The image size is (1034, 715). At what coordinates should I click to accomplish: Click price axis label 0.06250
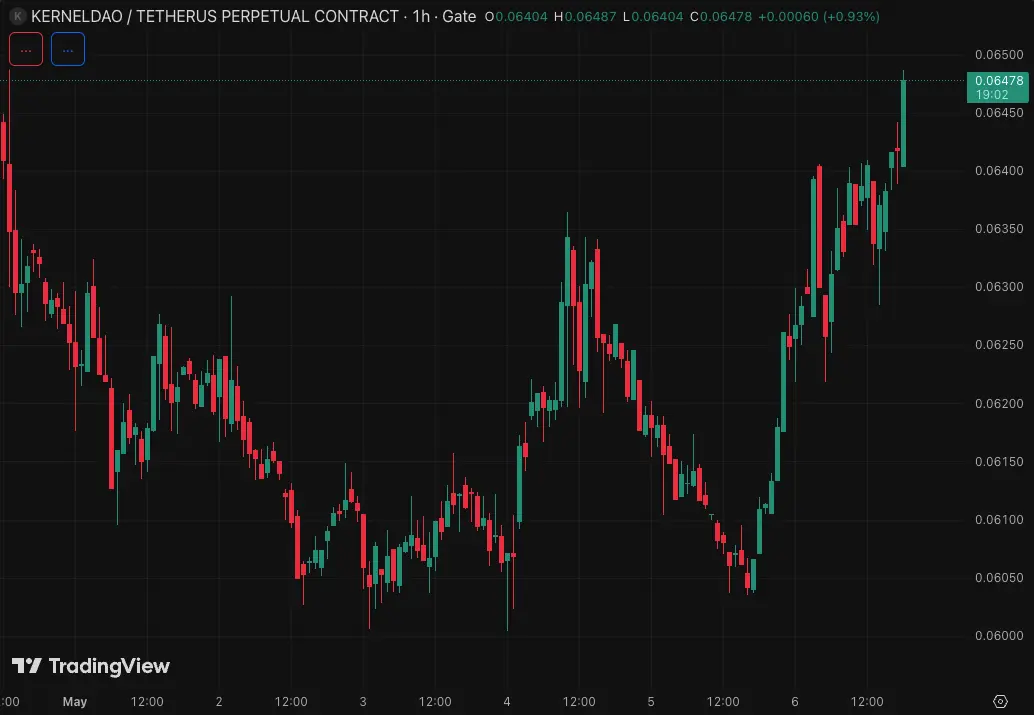(999, 345)
